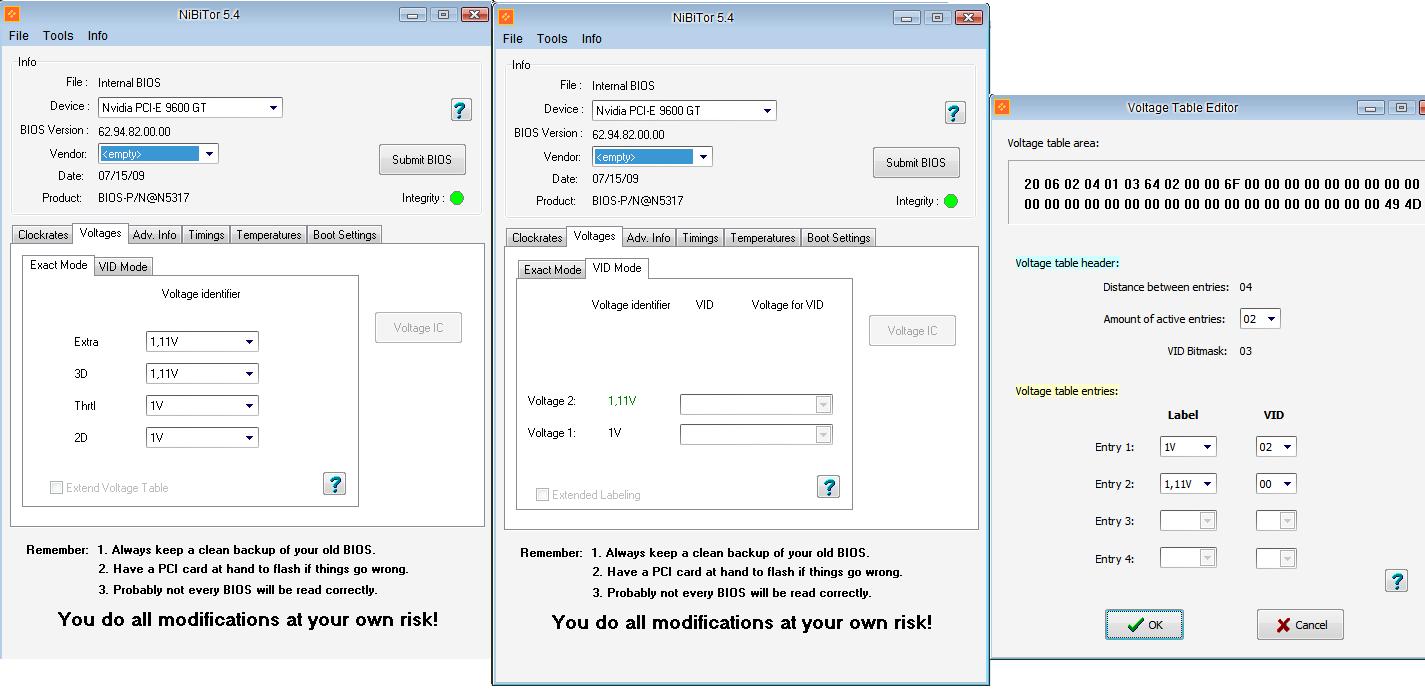Screen dimensions: 1425x696
Task: Open Info menu in middle window
Action: point(592,39)
